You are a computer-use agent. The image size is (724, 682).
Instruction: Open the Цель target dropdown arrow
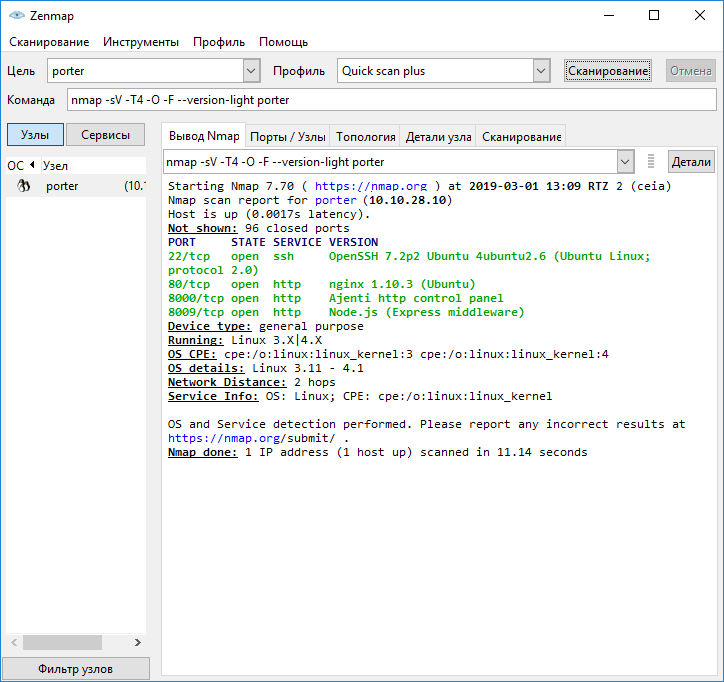[x=251, y=71]
